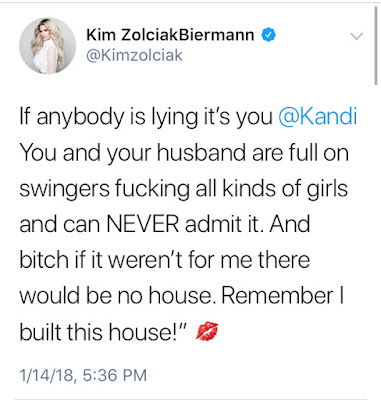Click the word swingers in the tweet

pos(65,189)
